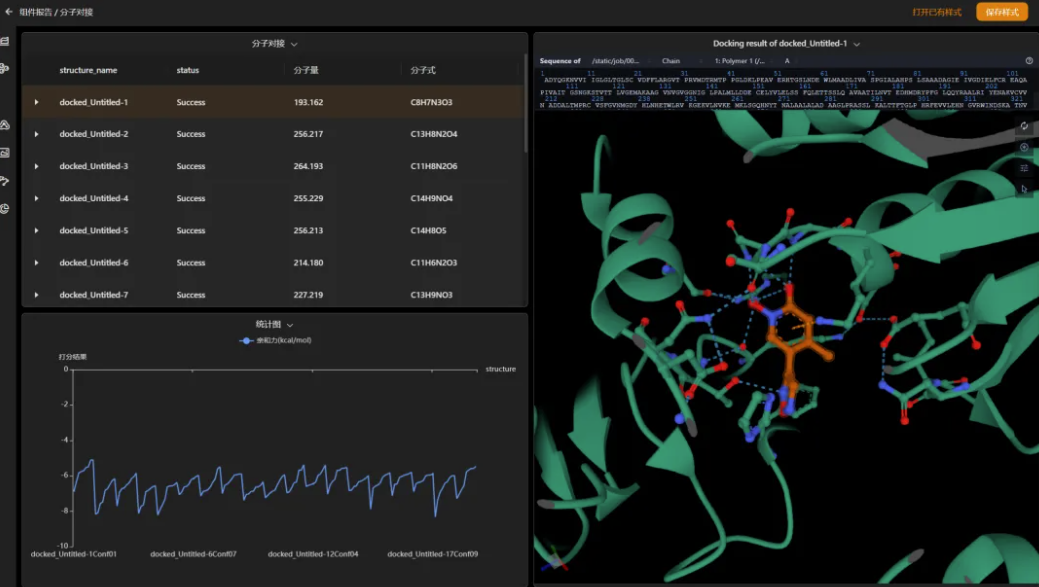
Task: Open the image panel icon in left sidebar
Action: point(5,152)
